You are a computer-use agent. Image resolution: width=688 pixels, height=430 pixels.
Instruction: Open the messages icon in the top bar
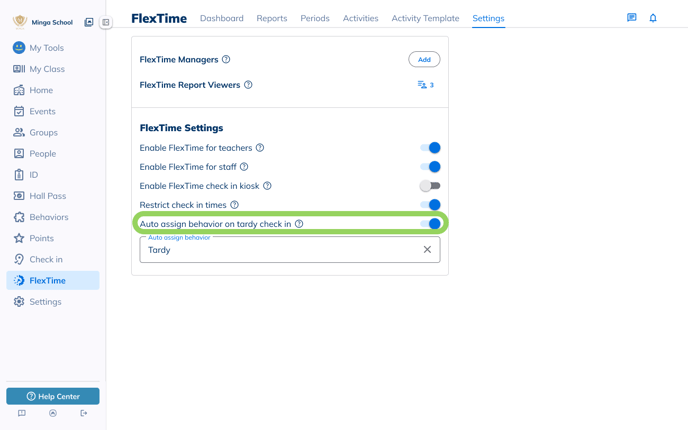point(631,18)
